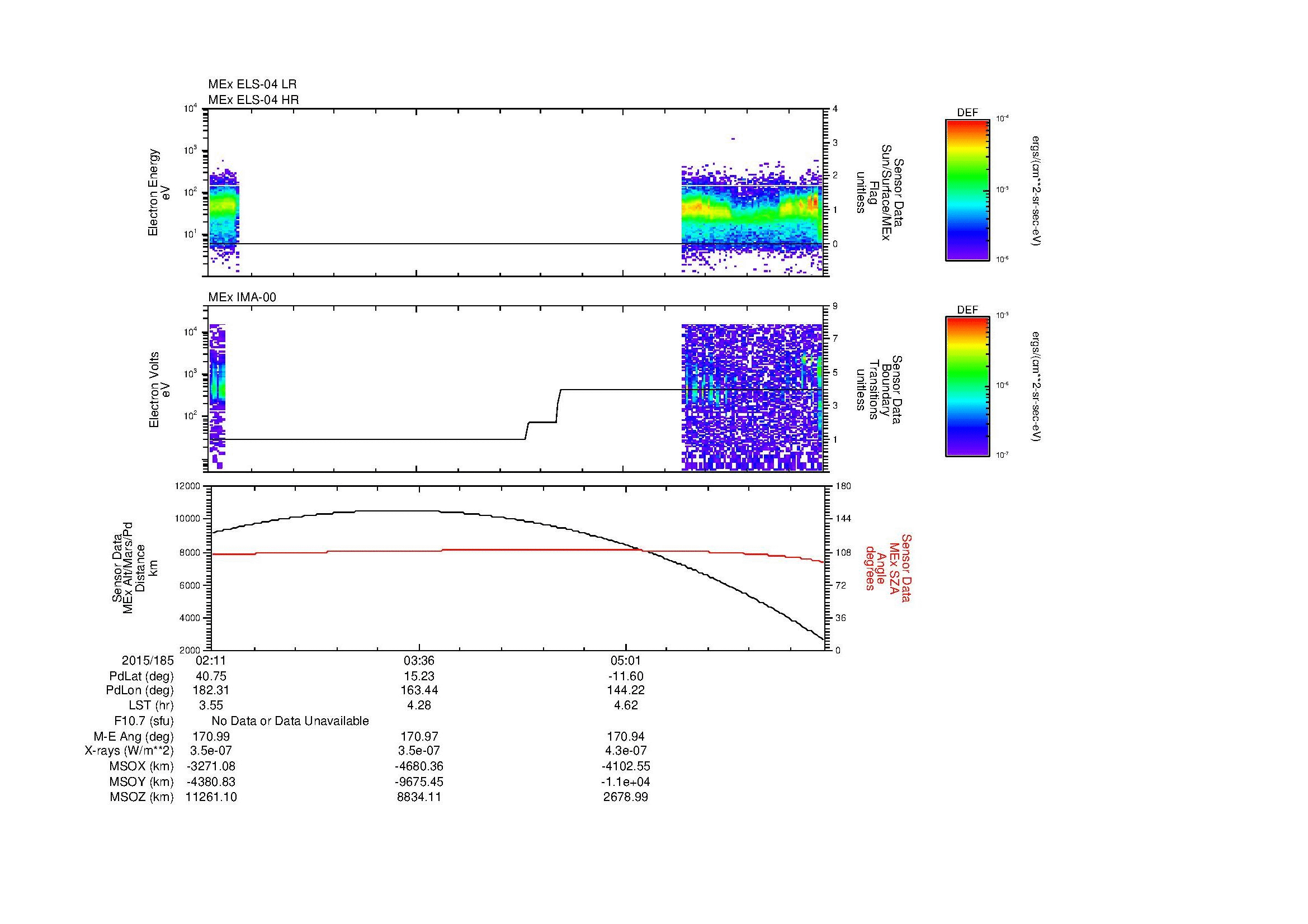Screen dimensions: 1308x924
Task: Click the MSOZ value '2678.99'
Action: pyautogui.click(x=626, y=798)
